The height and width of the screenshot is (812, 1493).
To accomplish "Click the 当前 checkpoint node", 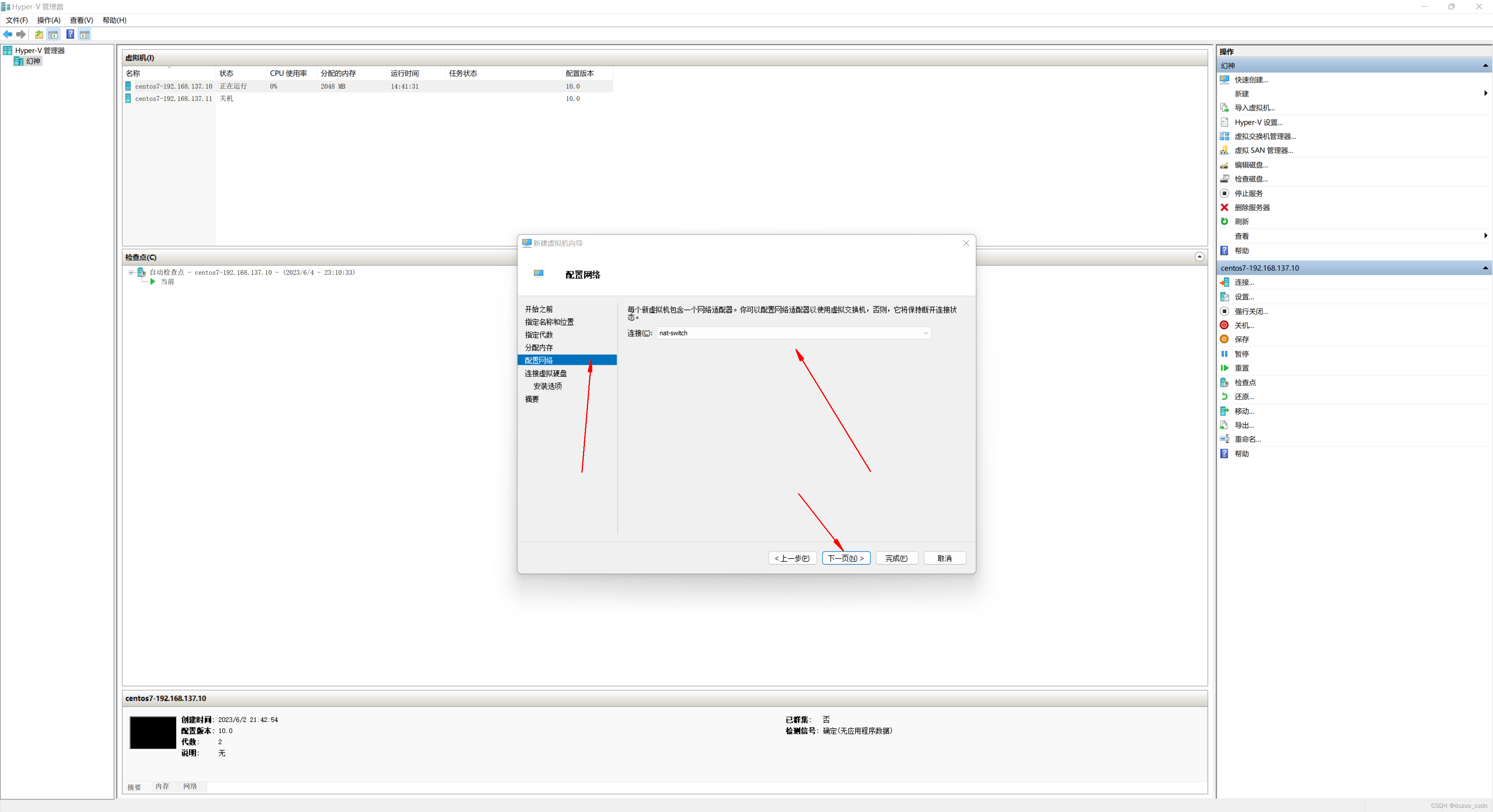I will [x=167, y=282].
